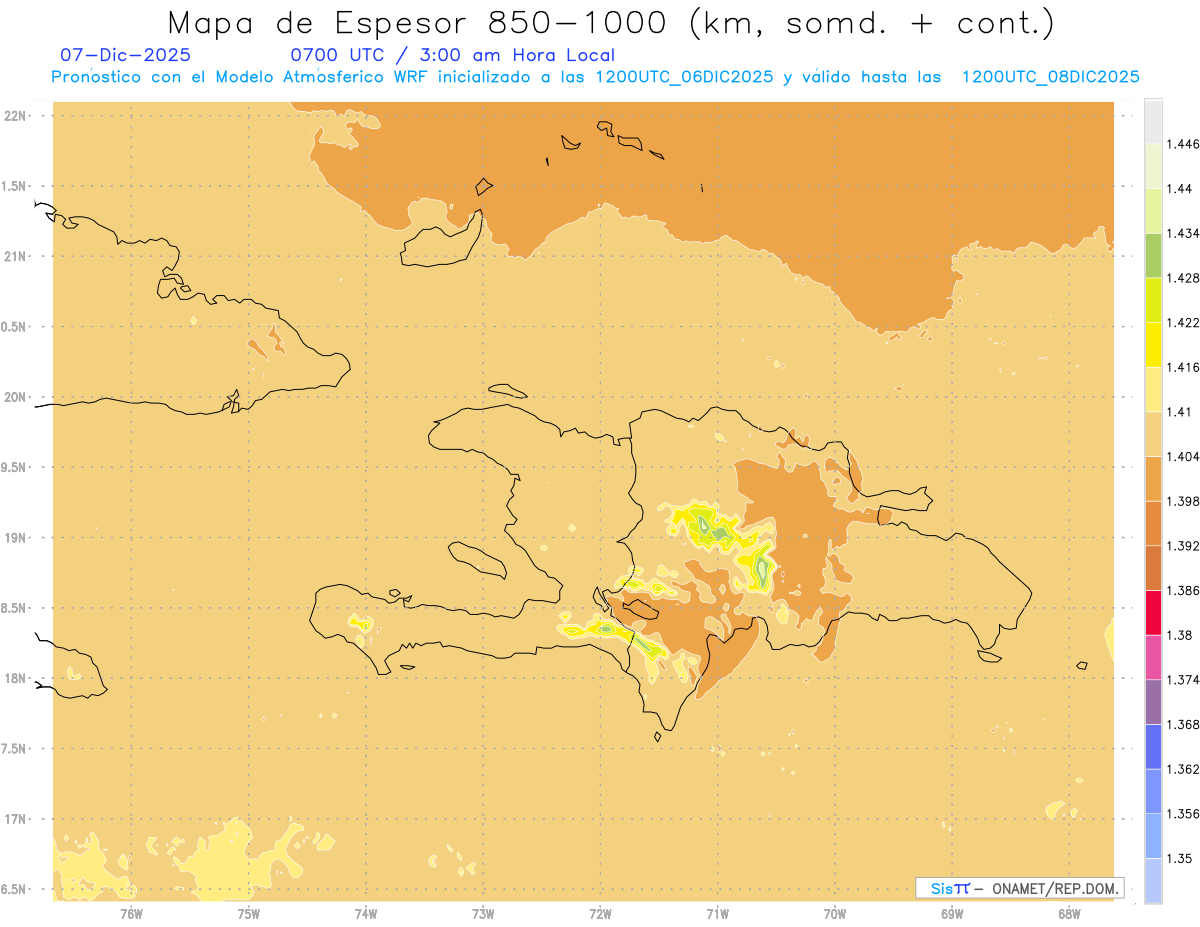Click the 69W longitude label
The width and height of the screenshot is (1200, 927).
coord(952,913)
